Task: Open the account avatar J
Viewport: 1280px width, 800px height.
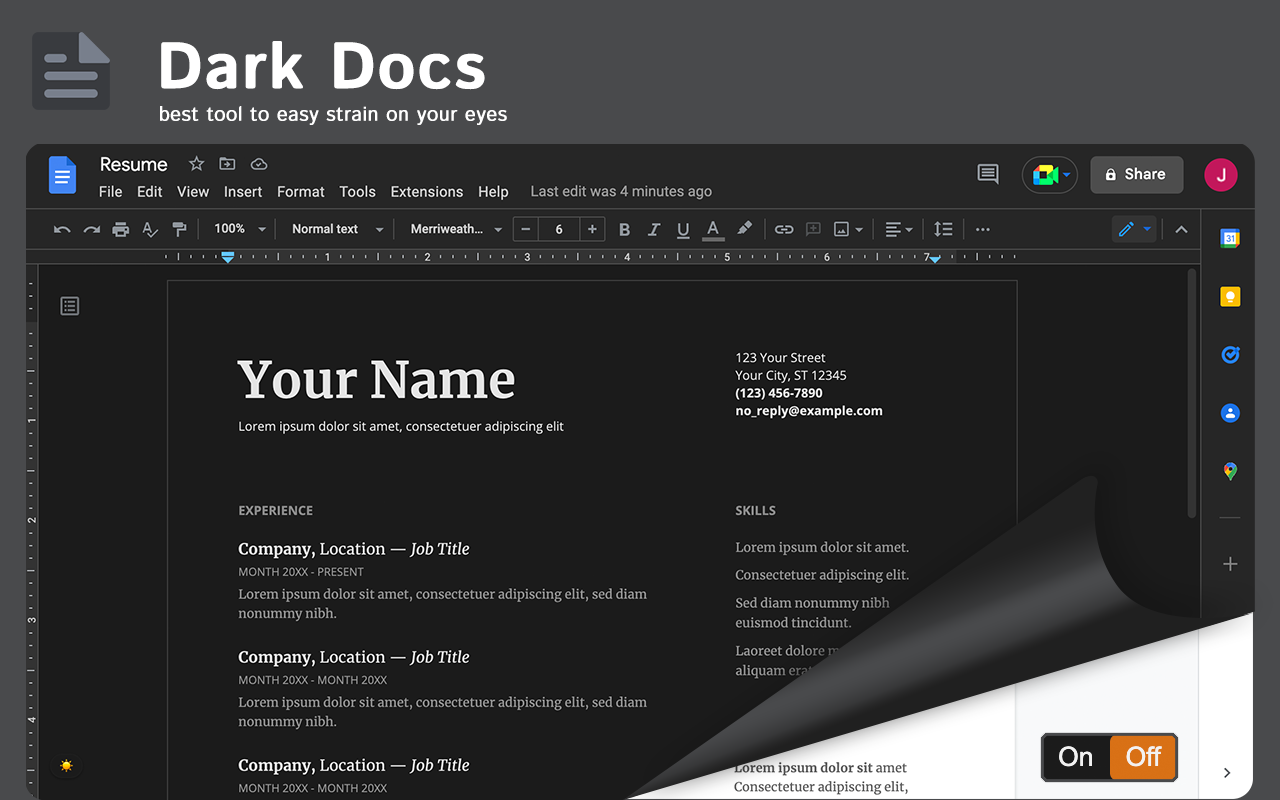Action: point(1221,175)
